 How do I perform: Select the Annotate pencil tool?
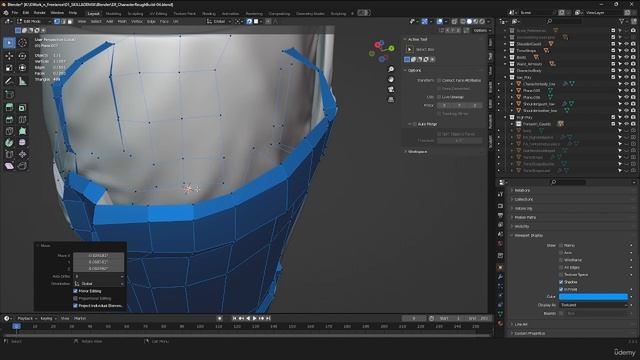pos(9,81)
